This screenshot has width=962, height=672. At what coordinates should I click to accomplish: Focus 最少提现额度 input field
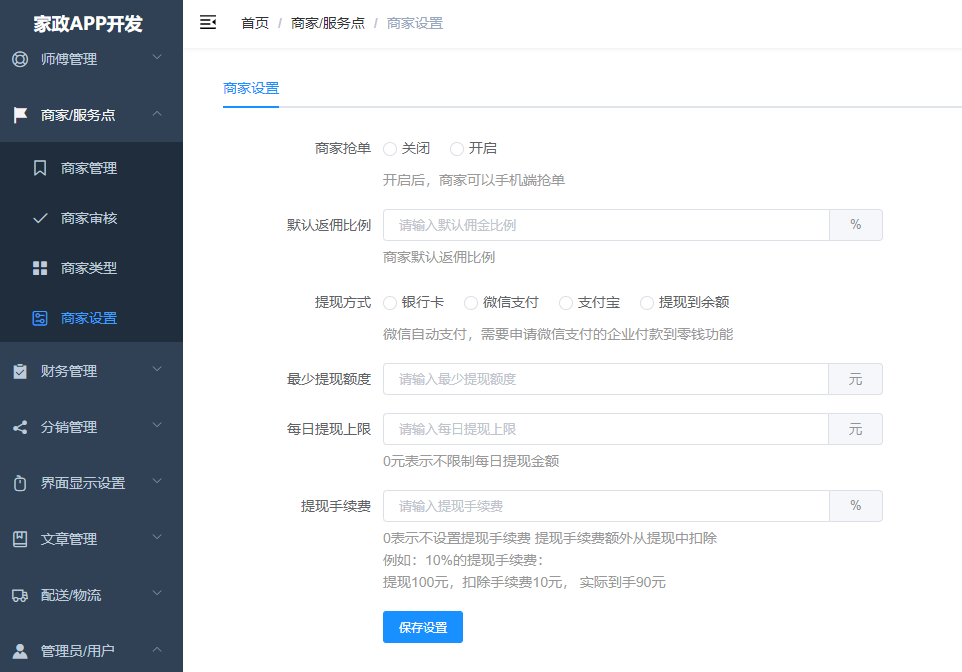pos(606,379)
